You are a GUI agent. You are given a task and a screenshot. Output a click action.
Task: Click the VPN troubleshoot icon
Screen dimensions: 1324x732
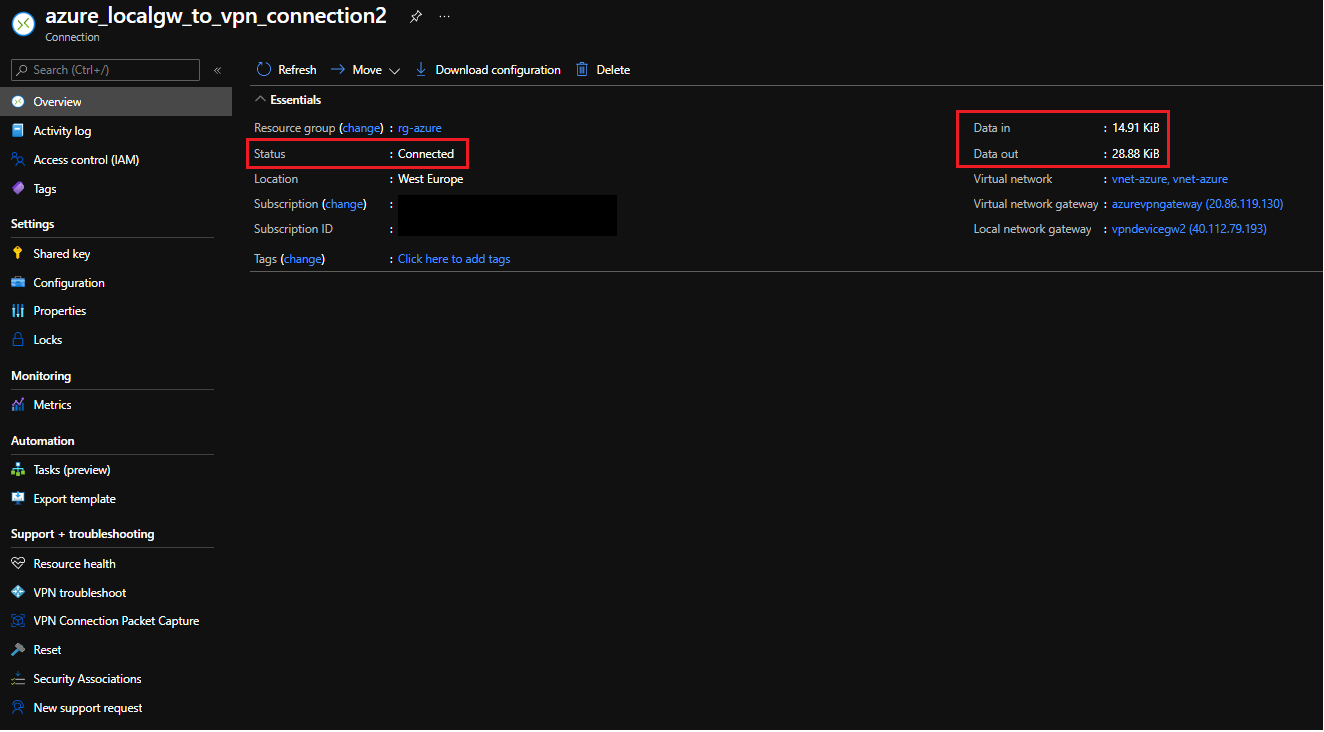[x=18, y=593]
